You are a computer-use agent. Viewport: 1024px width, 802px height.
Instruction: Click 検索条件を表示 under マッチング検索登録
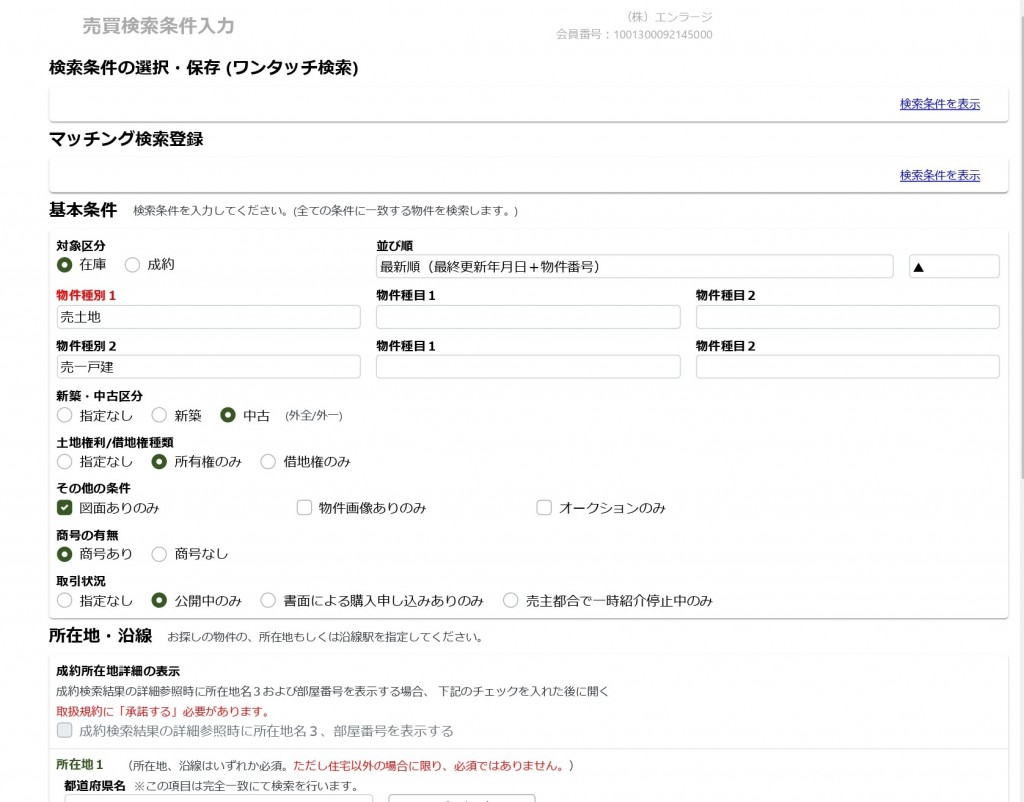940,174
